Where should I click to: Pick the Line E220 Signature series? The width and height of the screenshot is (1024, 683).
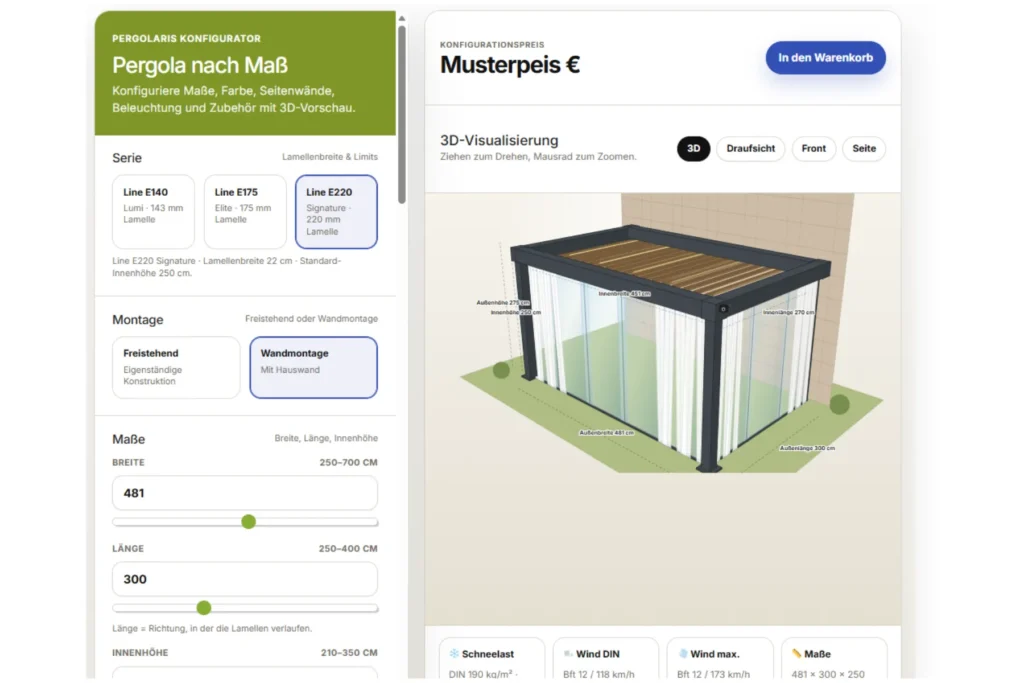(x=336, y=212)
